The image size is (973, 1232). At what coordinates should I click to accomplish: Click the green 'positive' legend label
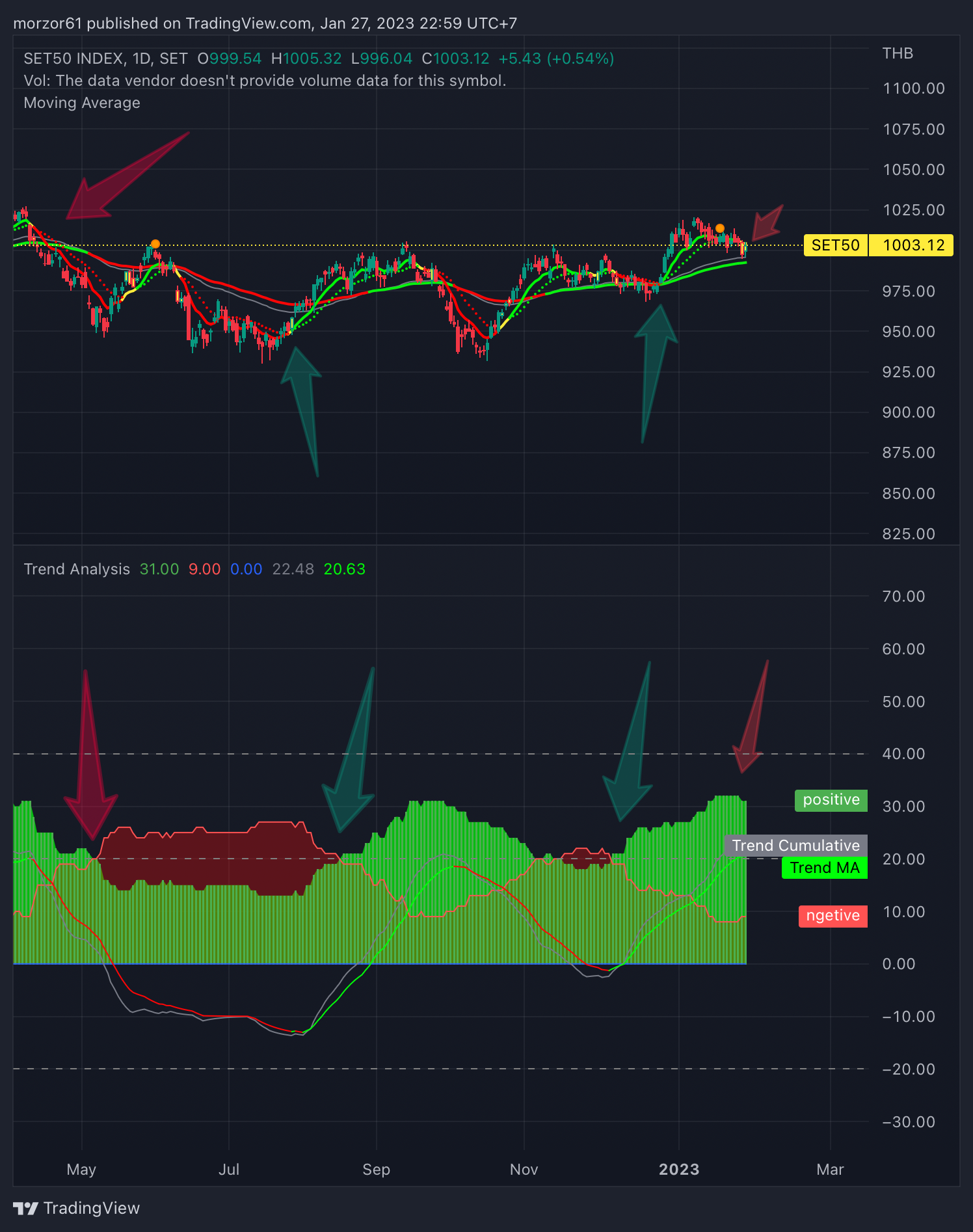[831, 800]
